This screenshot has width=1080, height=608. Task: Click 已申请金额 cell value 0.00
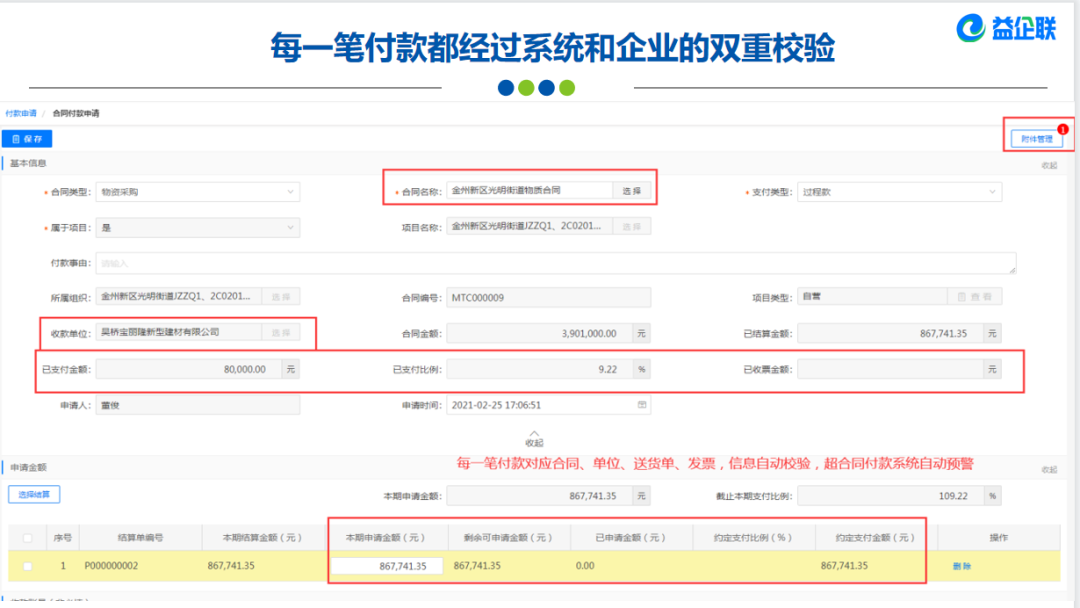585,565
